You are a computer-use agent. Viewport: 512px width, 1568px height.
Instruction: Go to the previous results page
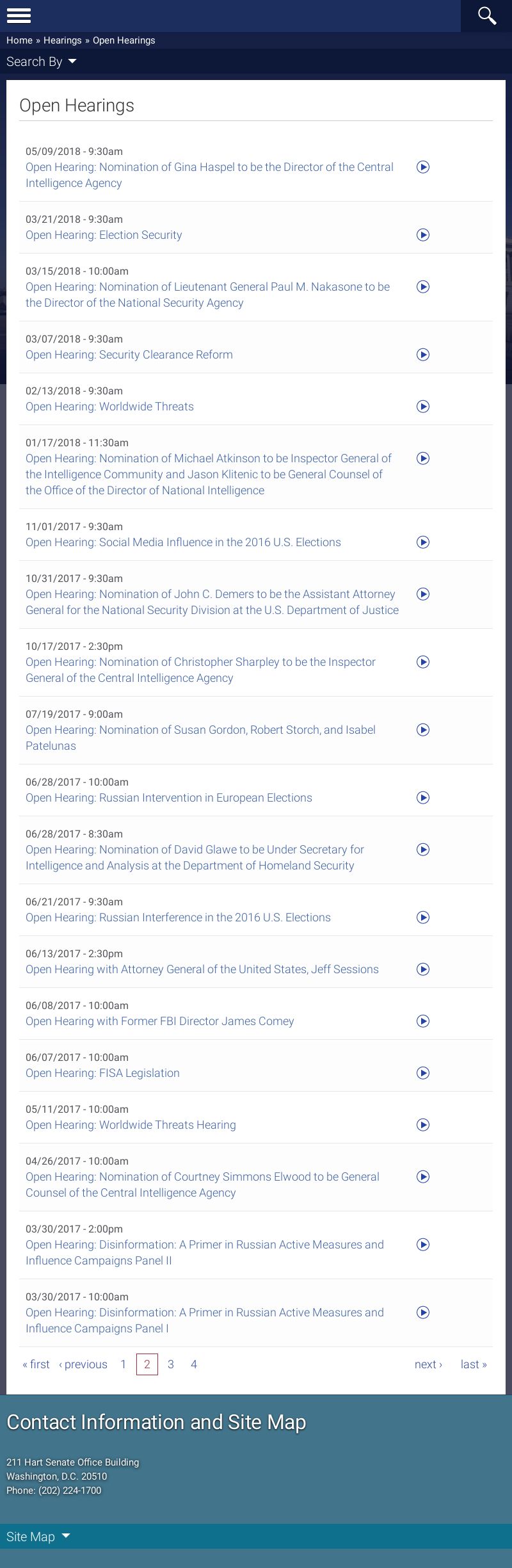coord(83,1364)
